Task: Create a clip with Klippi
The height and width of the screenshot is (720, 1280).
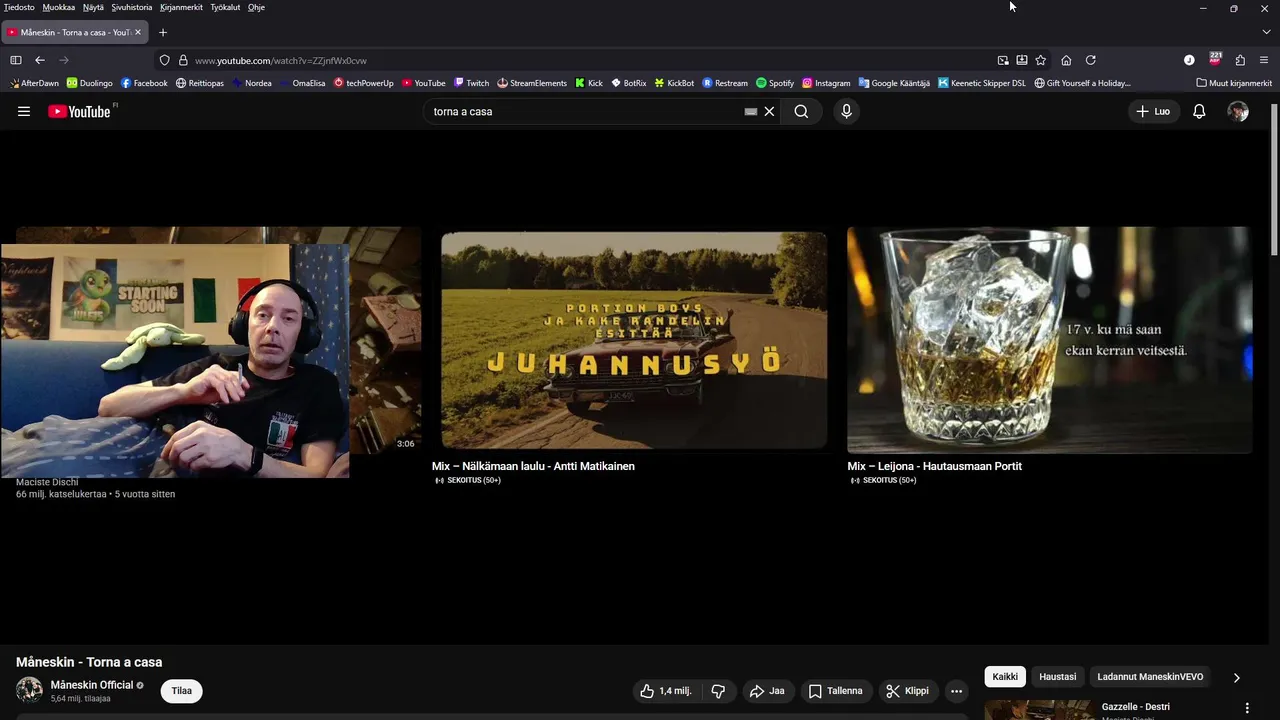Action: click(x=907, y=691)
